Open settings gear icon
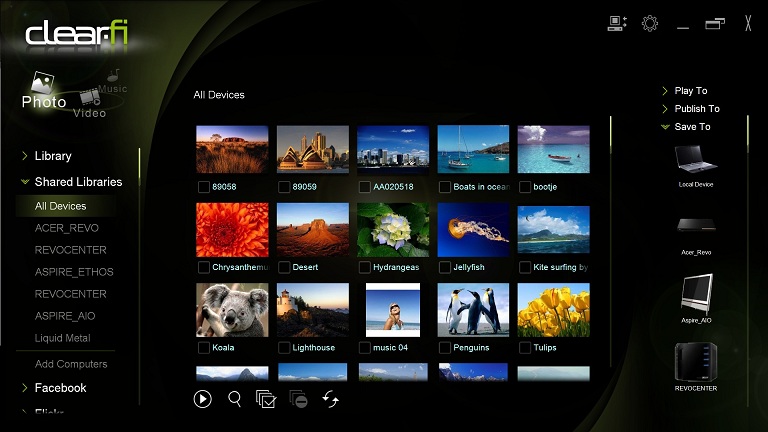768x432 pixels. tap(650, 23)
